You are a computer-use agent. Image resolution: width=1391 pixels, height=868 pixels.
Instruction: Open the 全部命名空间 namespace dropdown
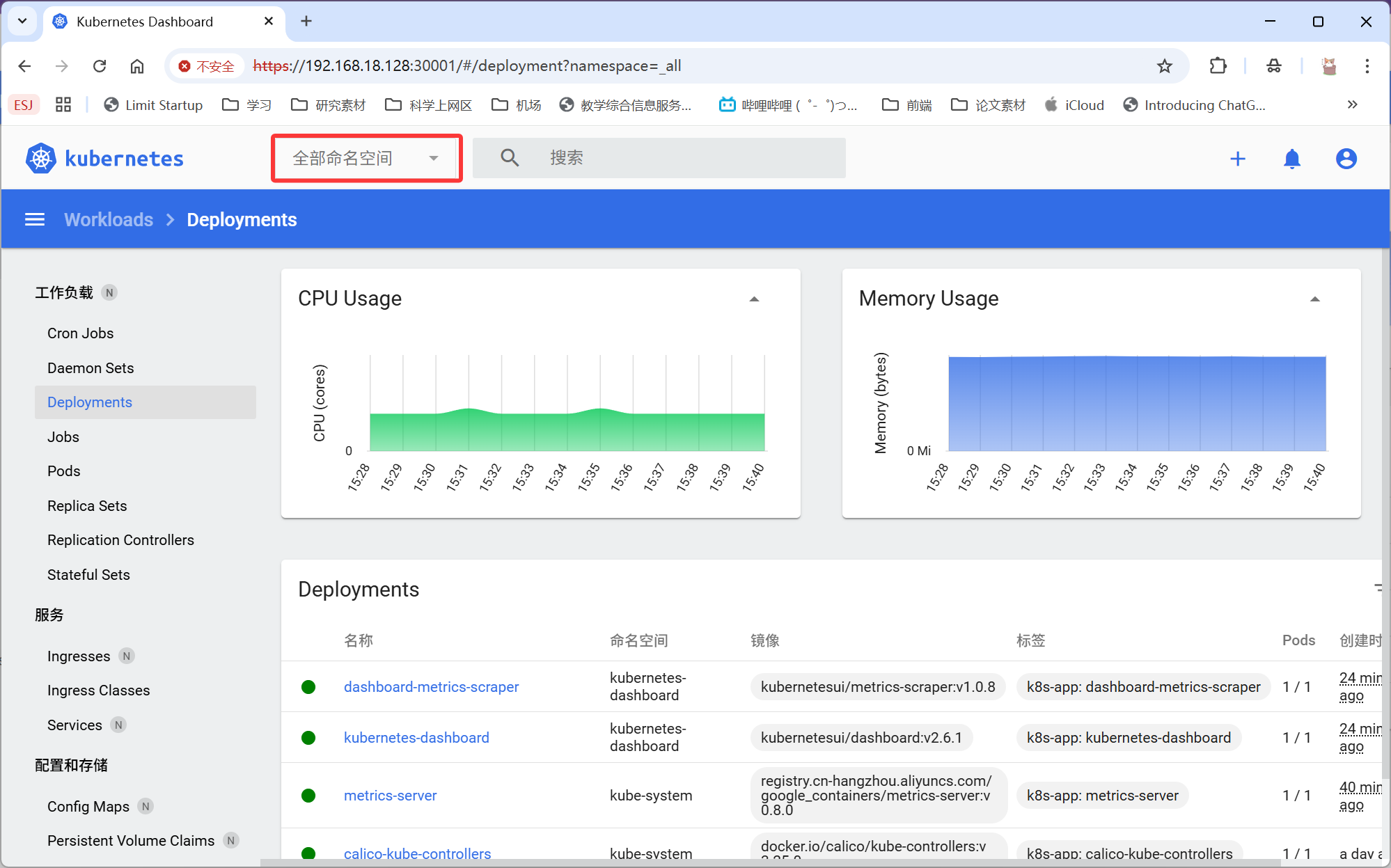(x=366, y=159)
